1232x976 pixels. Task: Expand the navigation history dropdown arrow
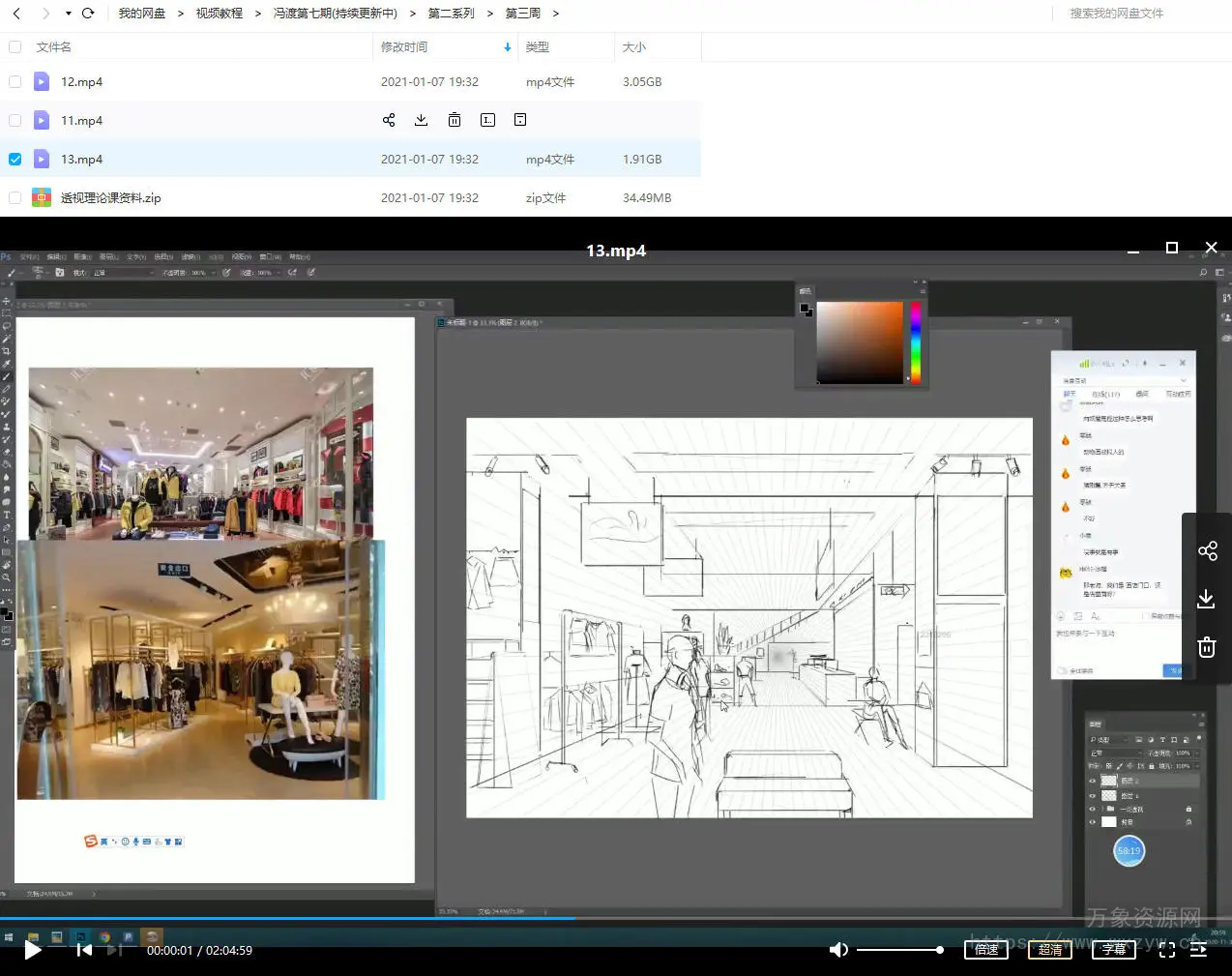[68, 14]
